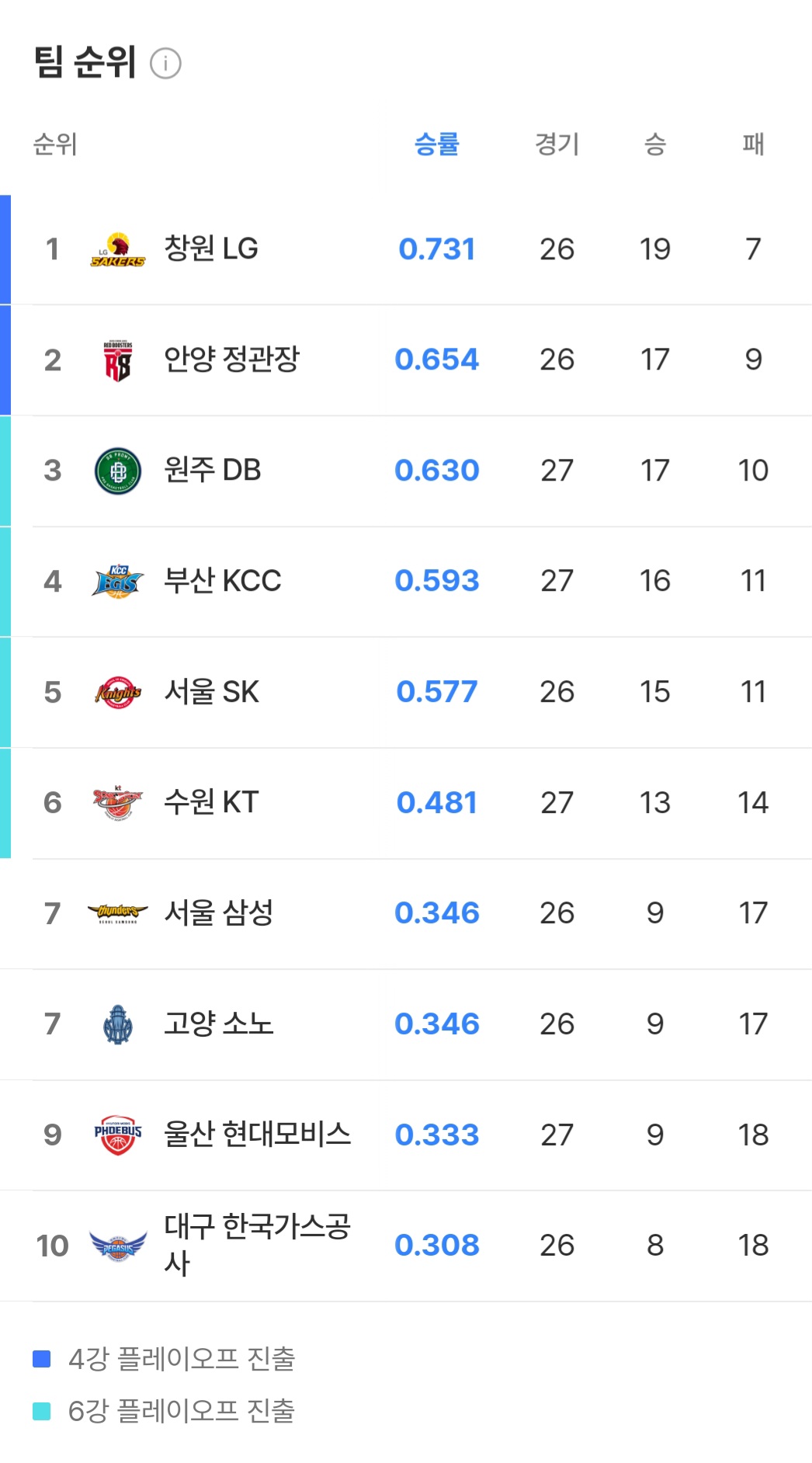Sort standings by 경기 column header
The image size is (812, 1463).
pos(557,144)
